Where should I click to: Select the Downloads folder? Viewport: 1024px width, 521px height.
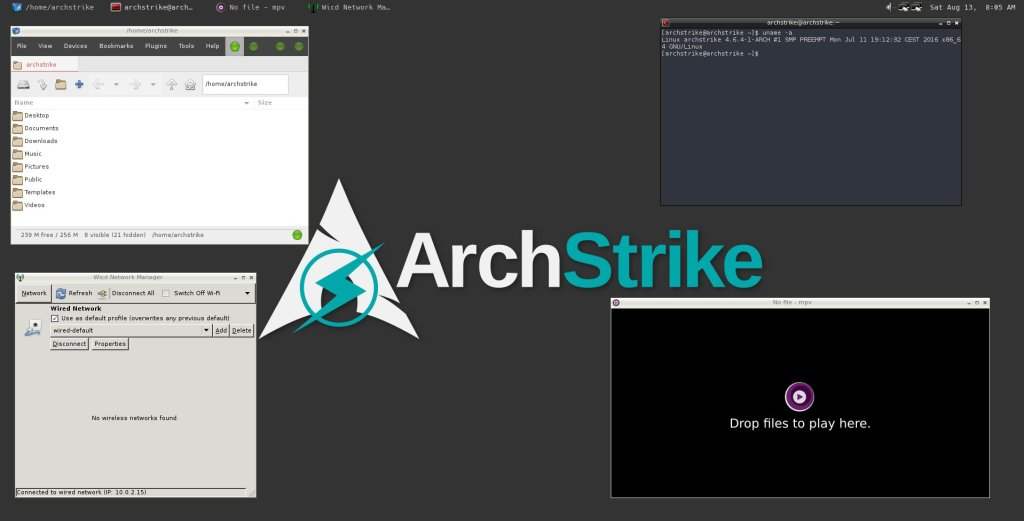point(35,141)
